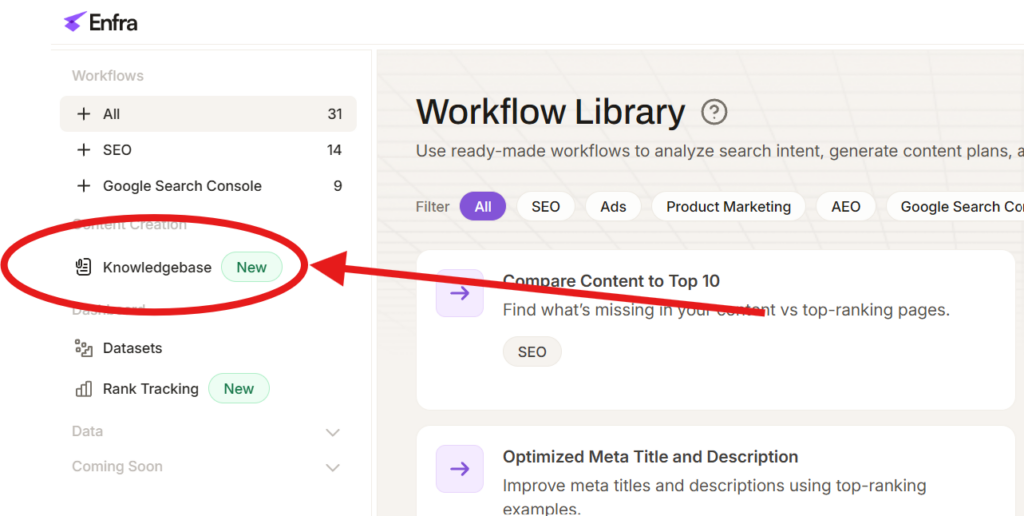1024x516 pixels.
Task: Select the Ads filter pill
Action: click(x=613, y=207)
